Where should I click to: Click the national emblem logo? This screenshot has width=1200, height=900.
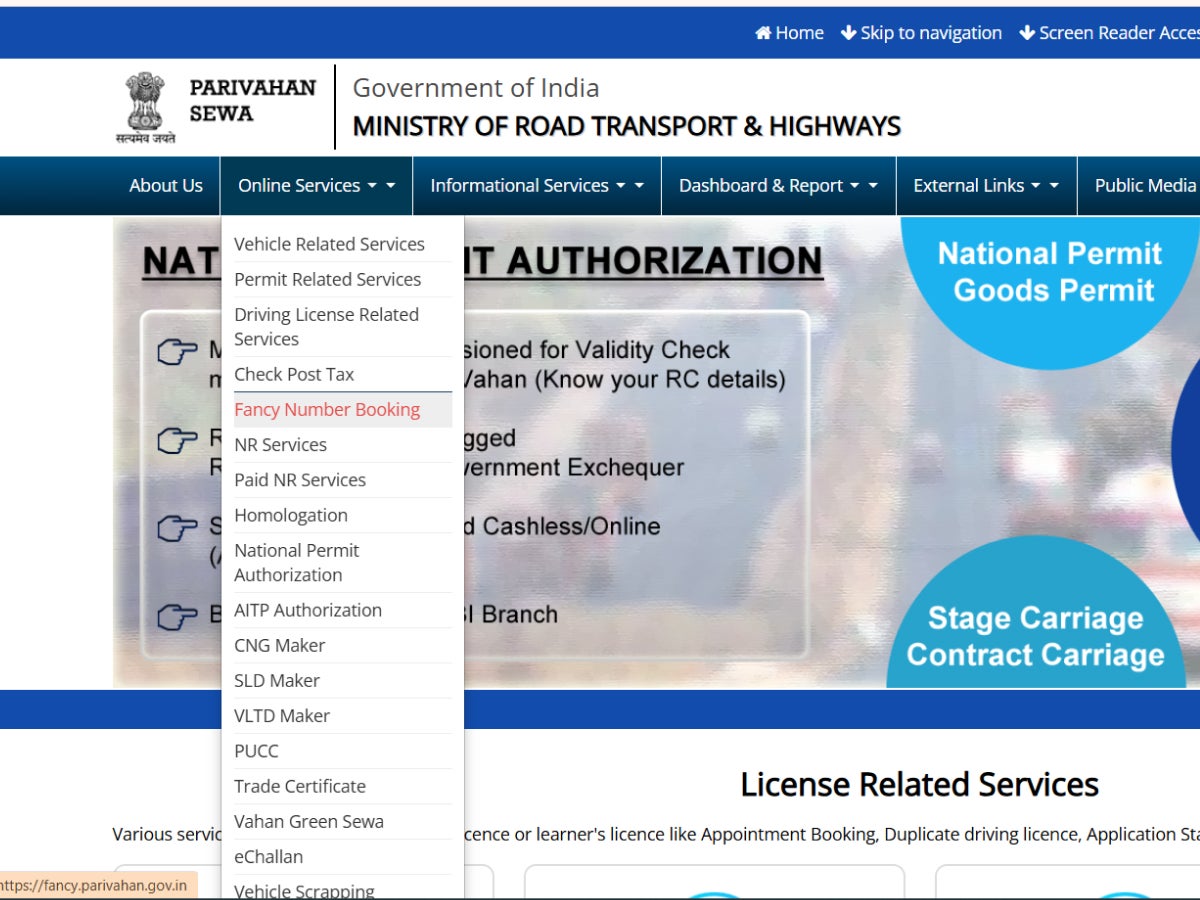[144, 103]
